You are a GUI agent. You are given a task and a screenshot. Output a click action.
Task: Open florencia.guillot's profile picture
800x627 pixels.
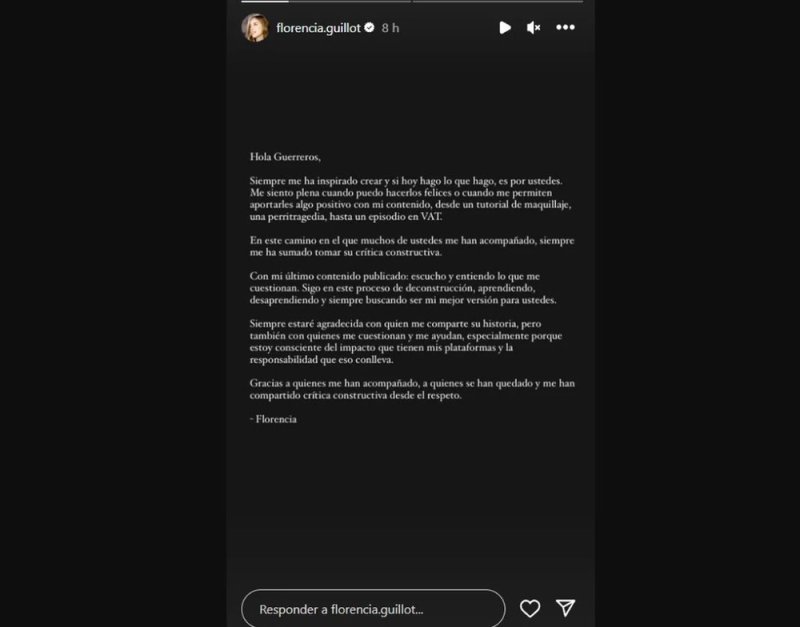(x=255, y=28)
